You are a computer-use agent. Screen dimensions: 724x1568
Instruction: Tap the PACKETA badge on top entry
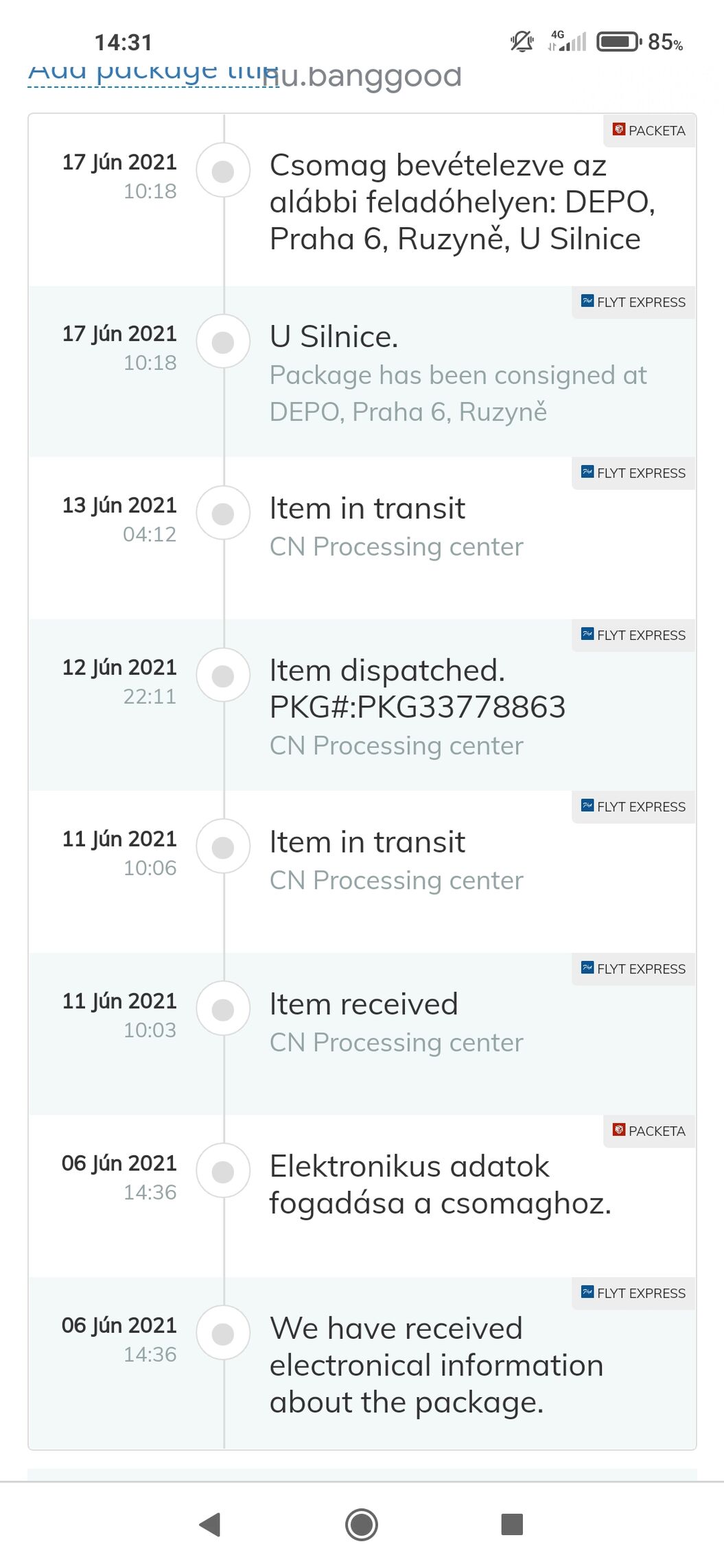click(x=649, y=130)
